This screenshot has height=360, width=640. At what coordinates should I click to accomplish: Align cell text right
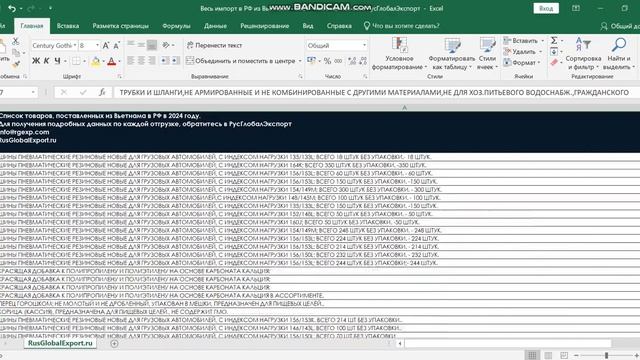151,61
